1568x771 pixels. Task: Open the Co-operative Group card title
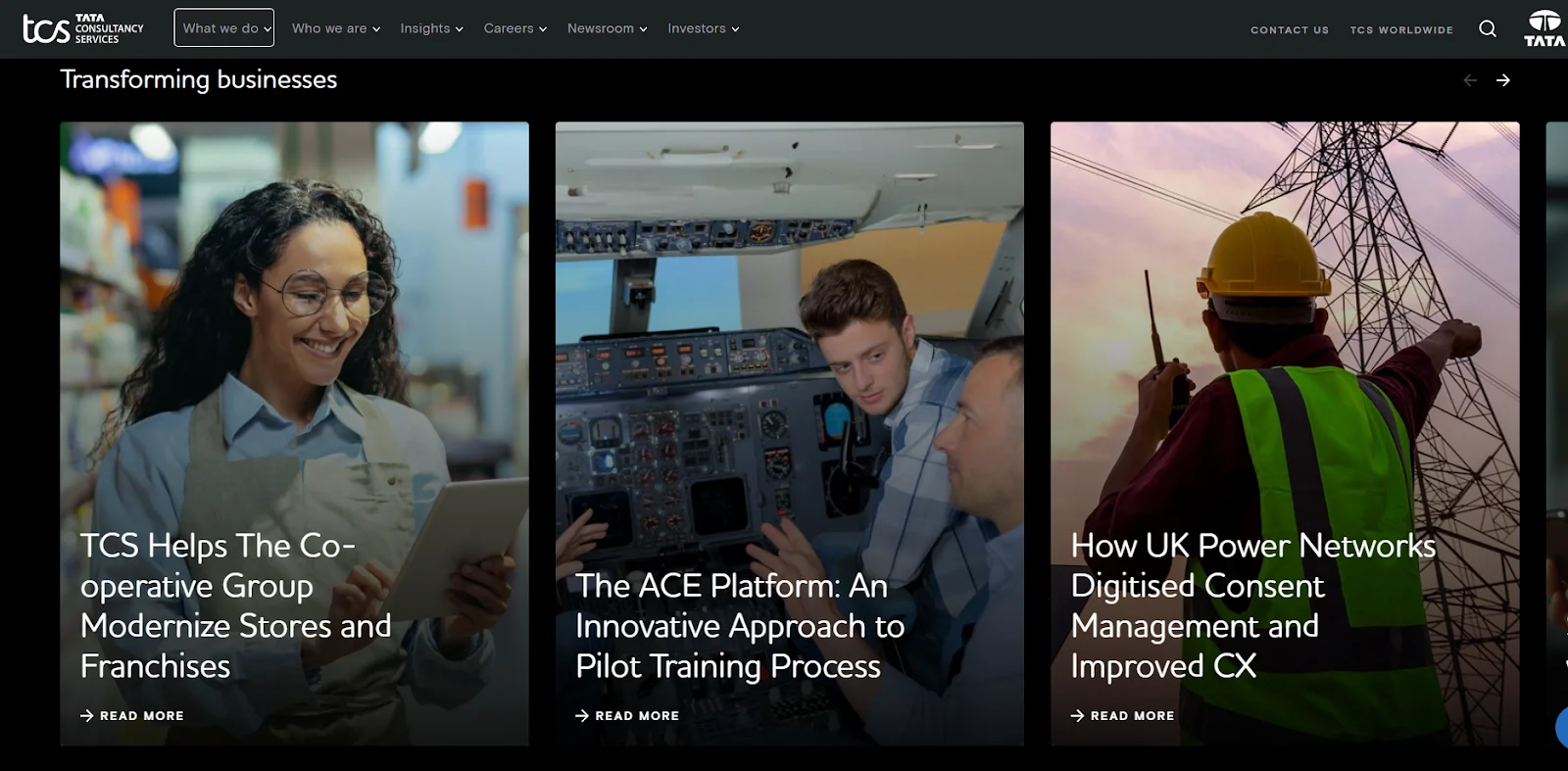coord(236,605)
